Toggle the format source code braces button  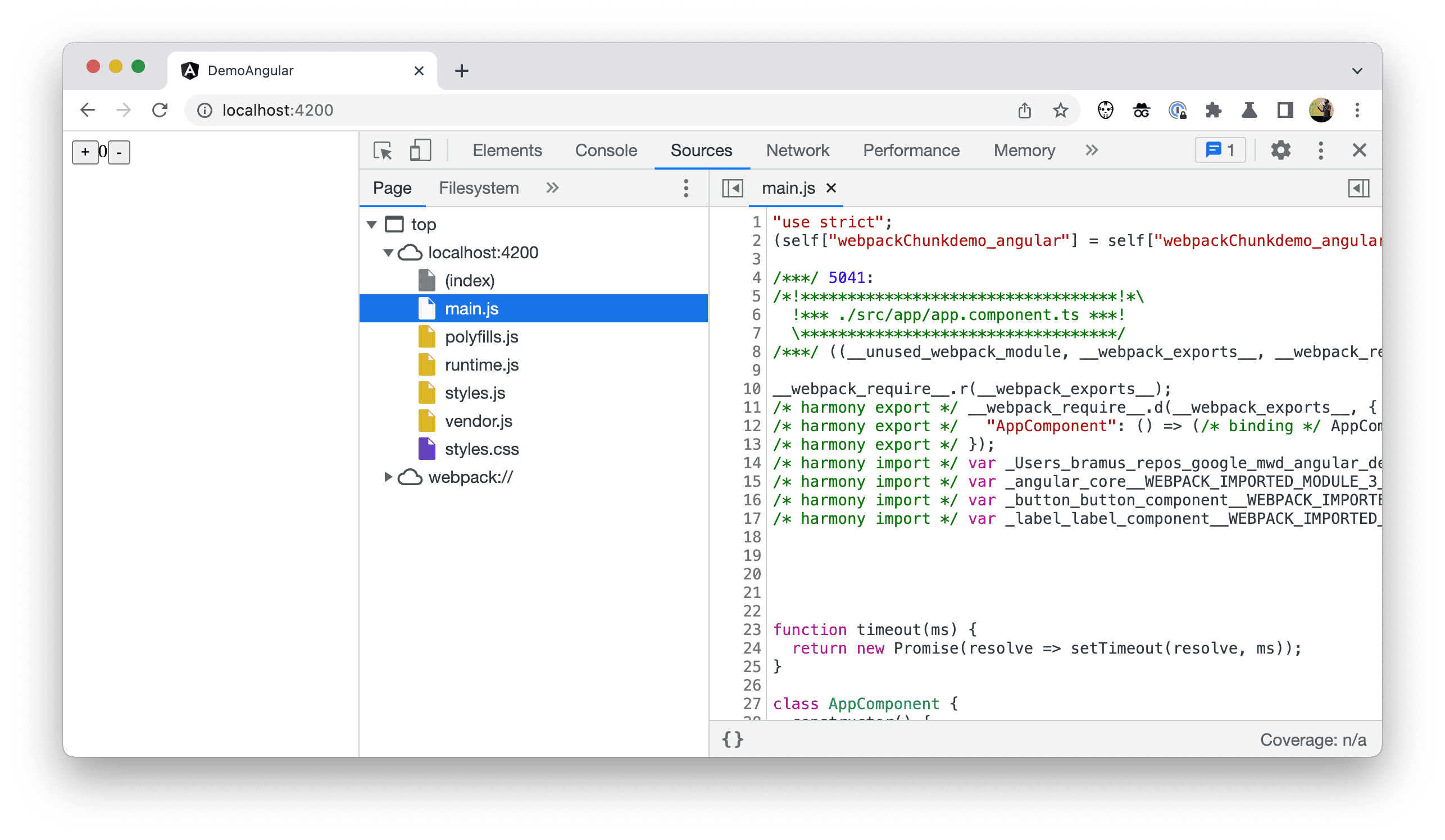tap(733, 740)
